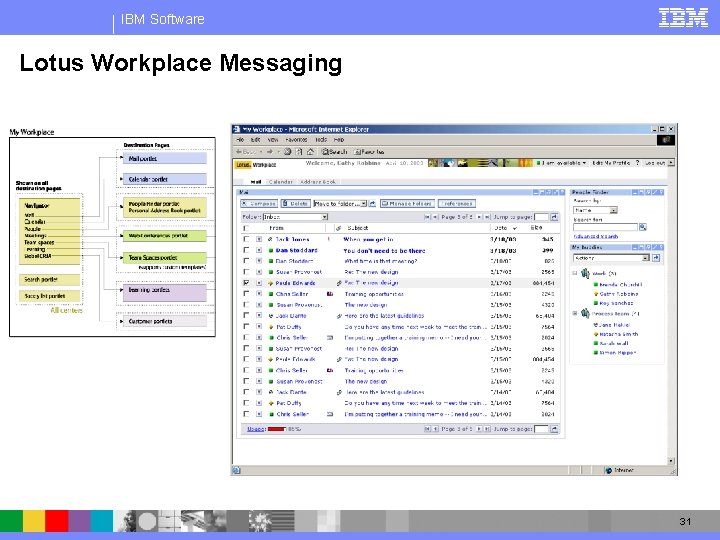Click the Refresh icon in IE toolbar
The image size is (720, 540).
click(299, 152)
